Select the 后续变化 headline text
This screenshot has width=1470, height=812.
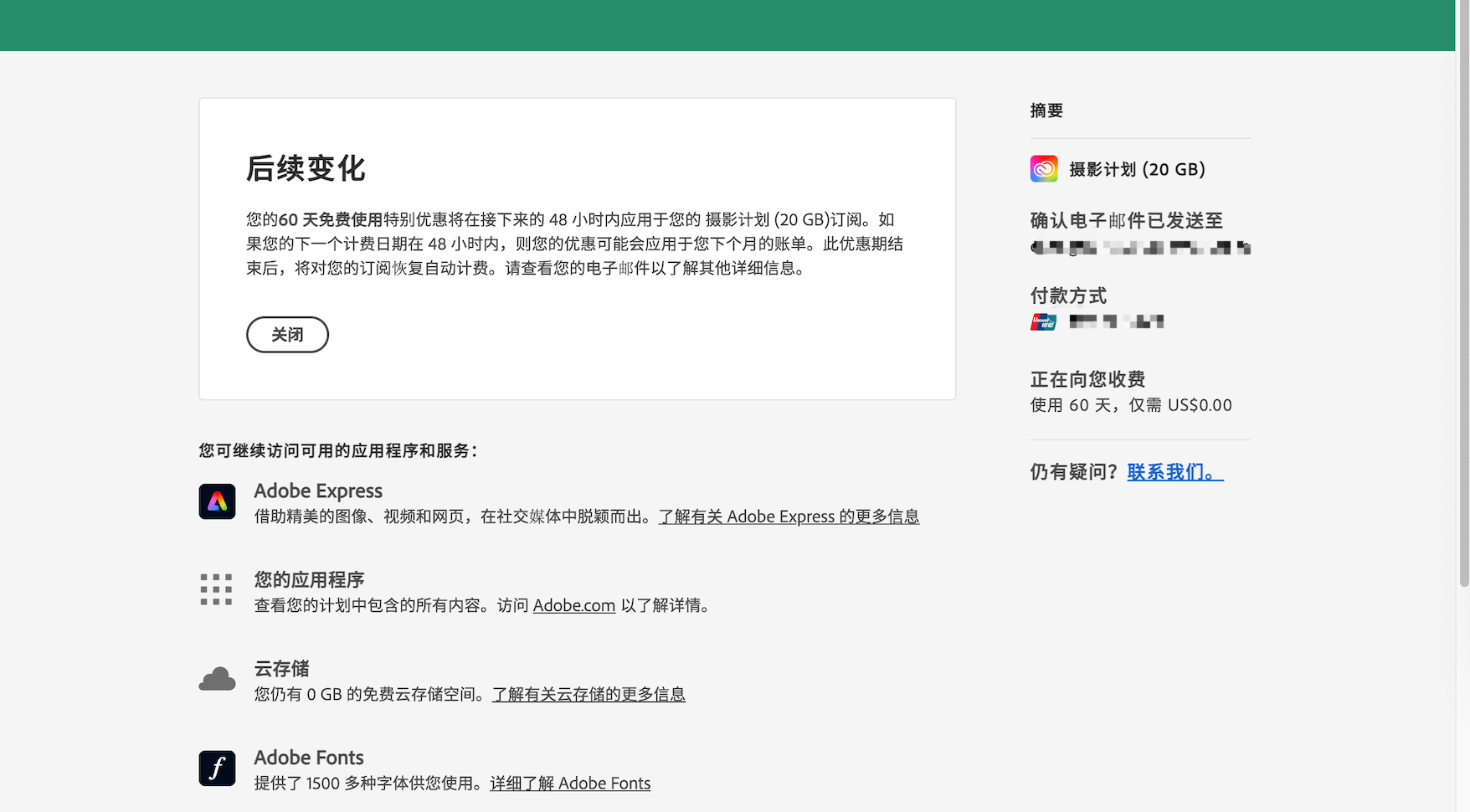306,168
